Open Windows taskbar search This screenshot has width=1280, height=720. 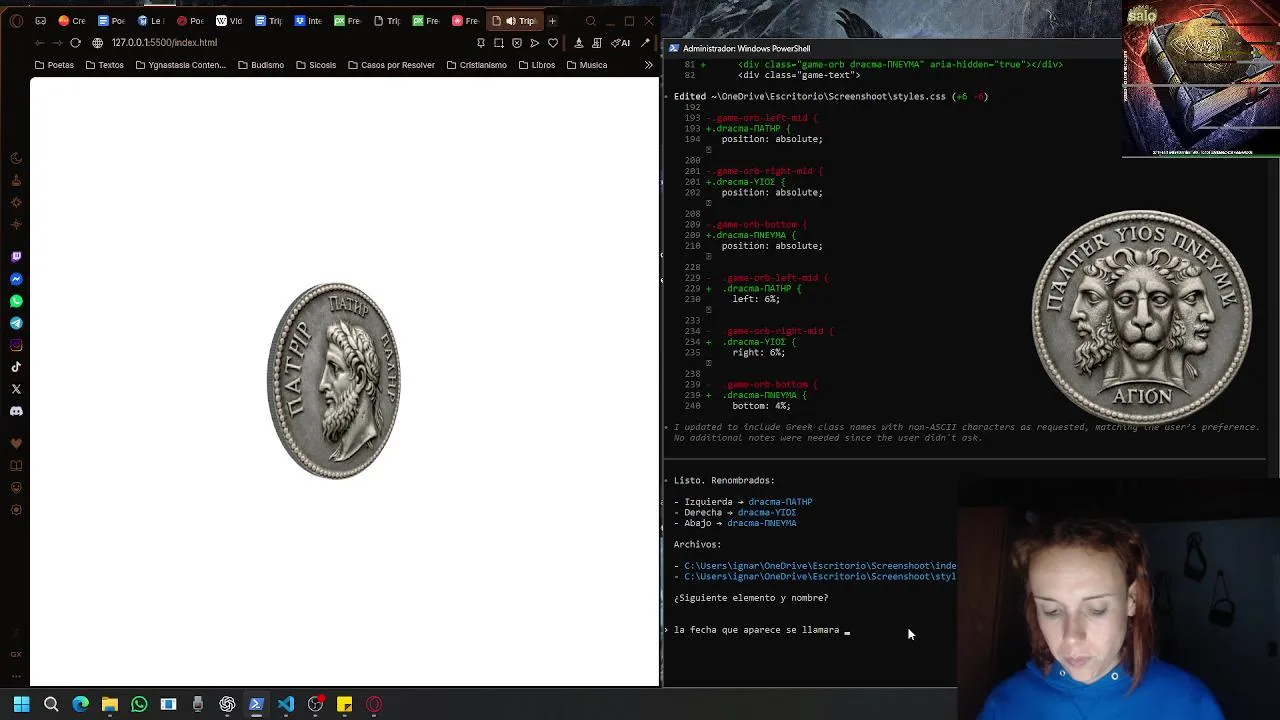(x=51, y=704)
